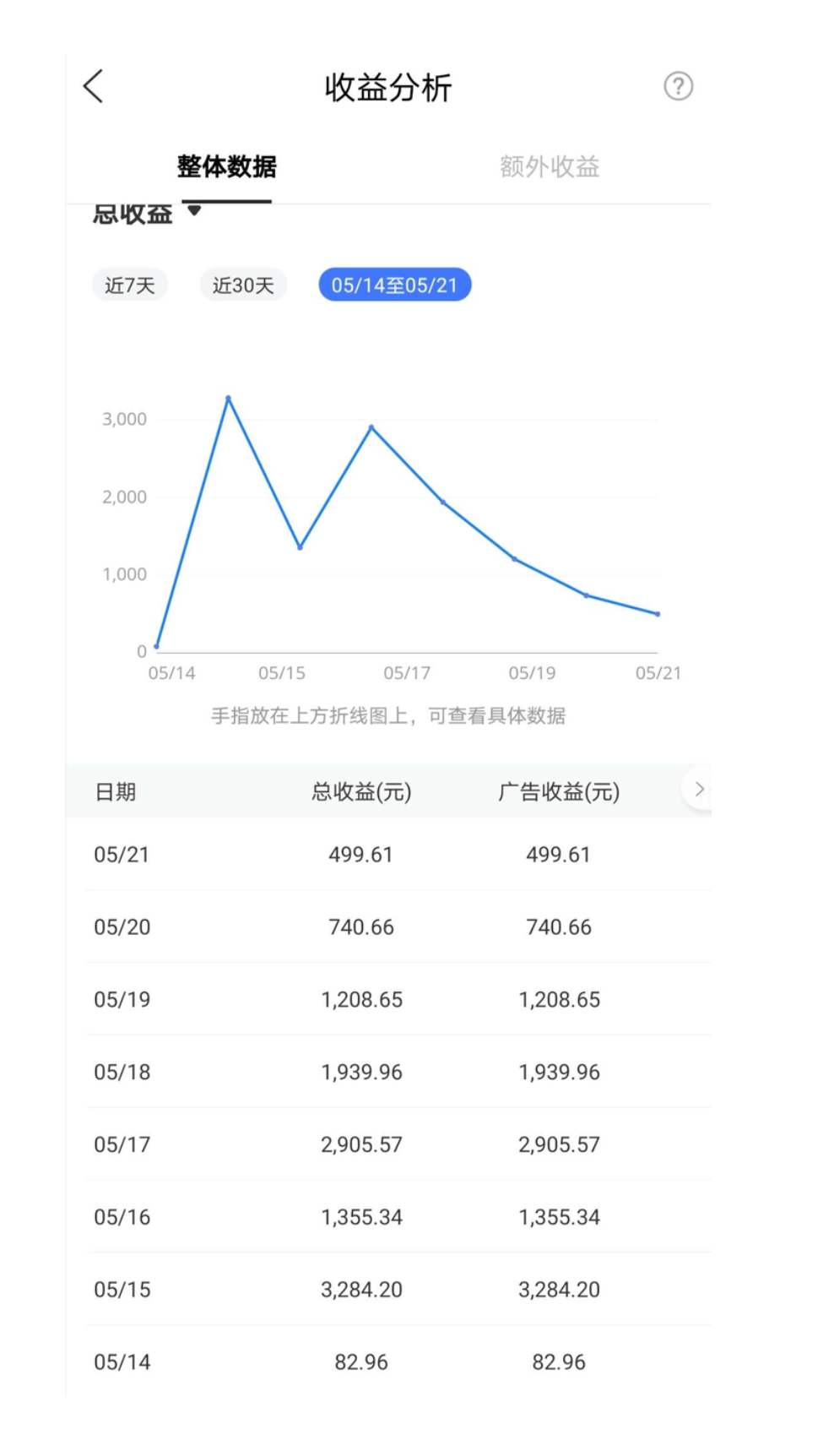Select the 05/19 date cell

point(122,1000)
